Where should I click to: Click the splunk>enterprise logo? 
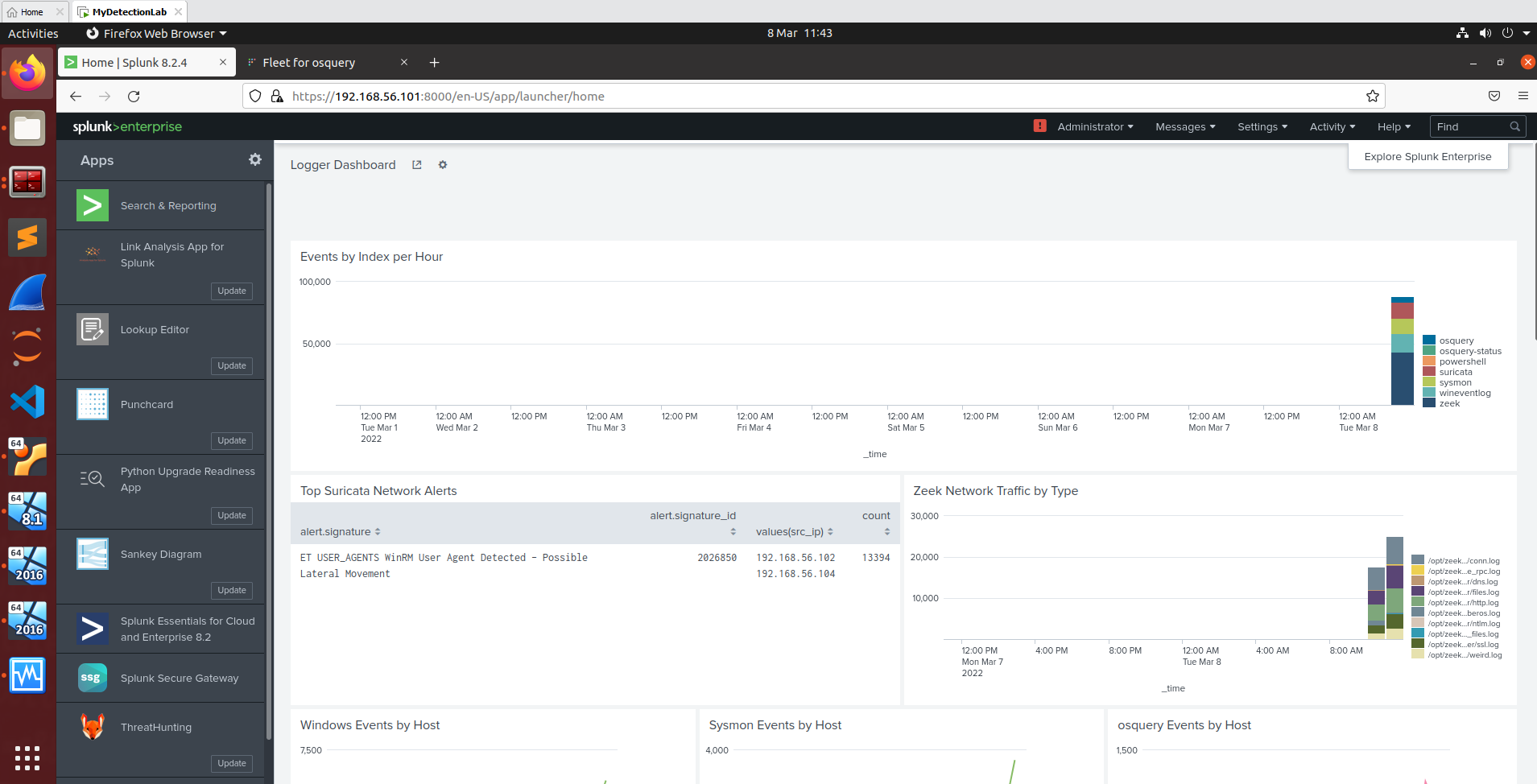(127, 126)
